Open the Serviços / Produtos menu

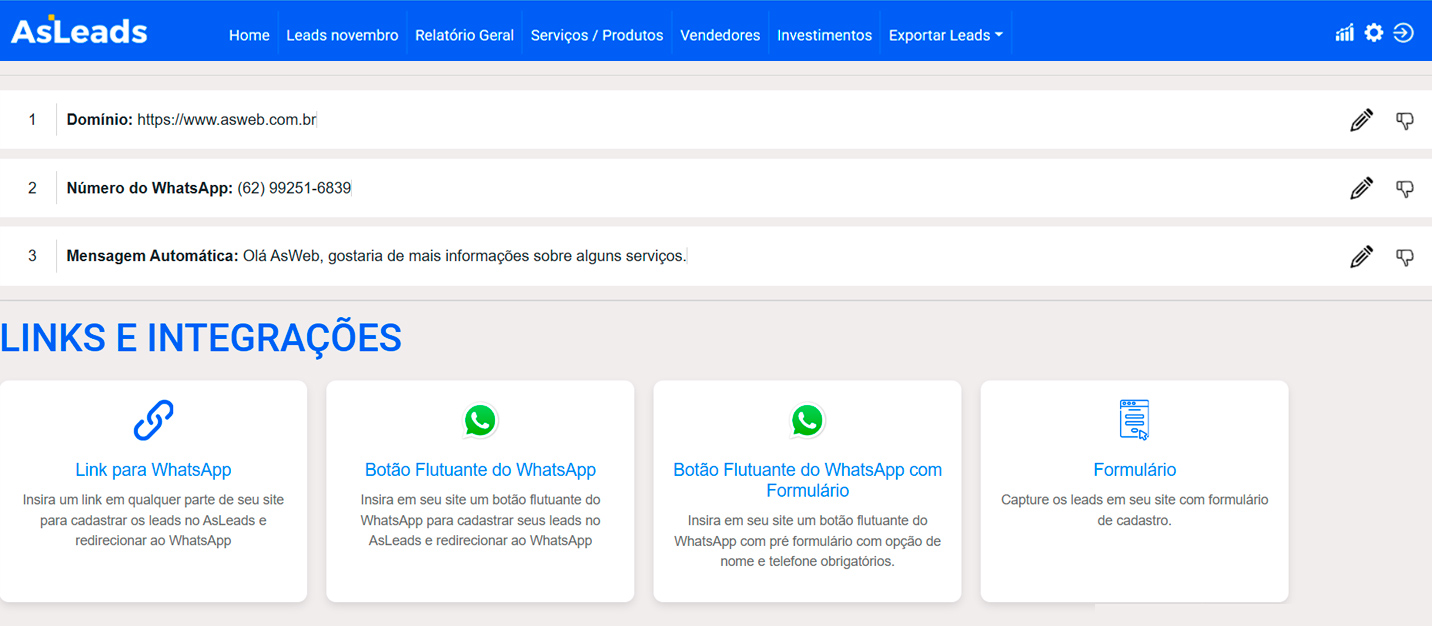click(597, 35)
